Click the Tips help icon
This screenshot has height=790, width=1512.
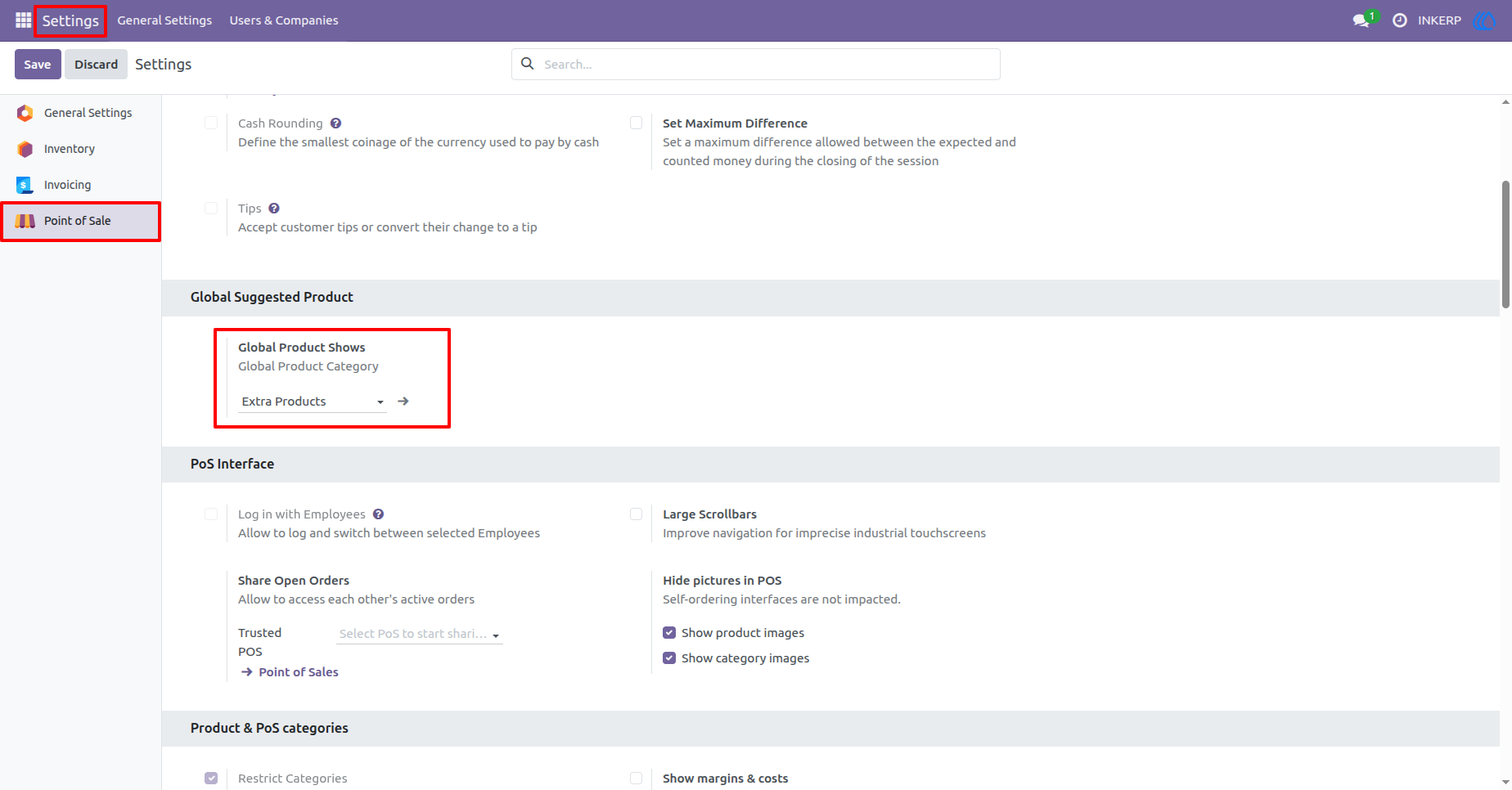point(274,209)
